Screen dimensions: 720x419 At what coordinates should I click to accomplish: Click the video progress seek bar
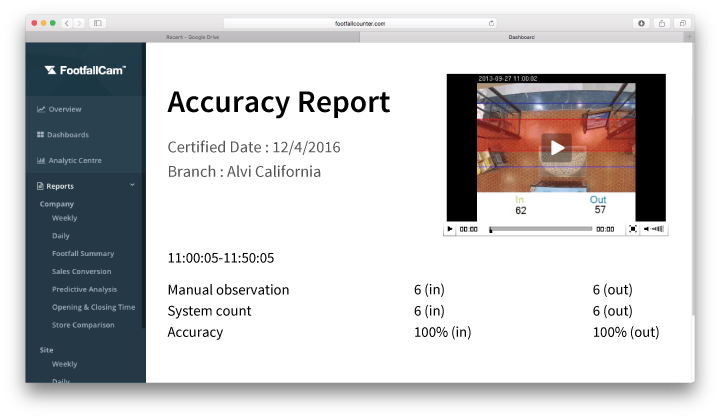point(540,229)
